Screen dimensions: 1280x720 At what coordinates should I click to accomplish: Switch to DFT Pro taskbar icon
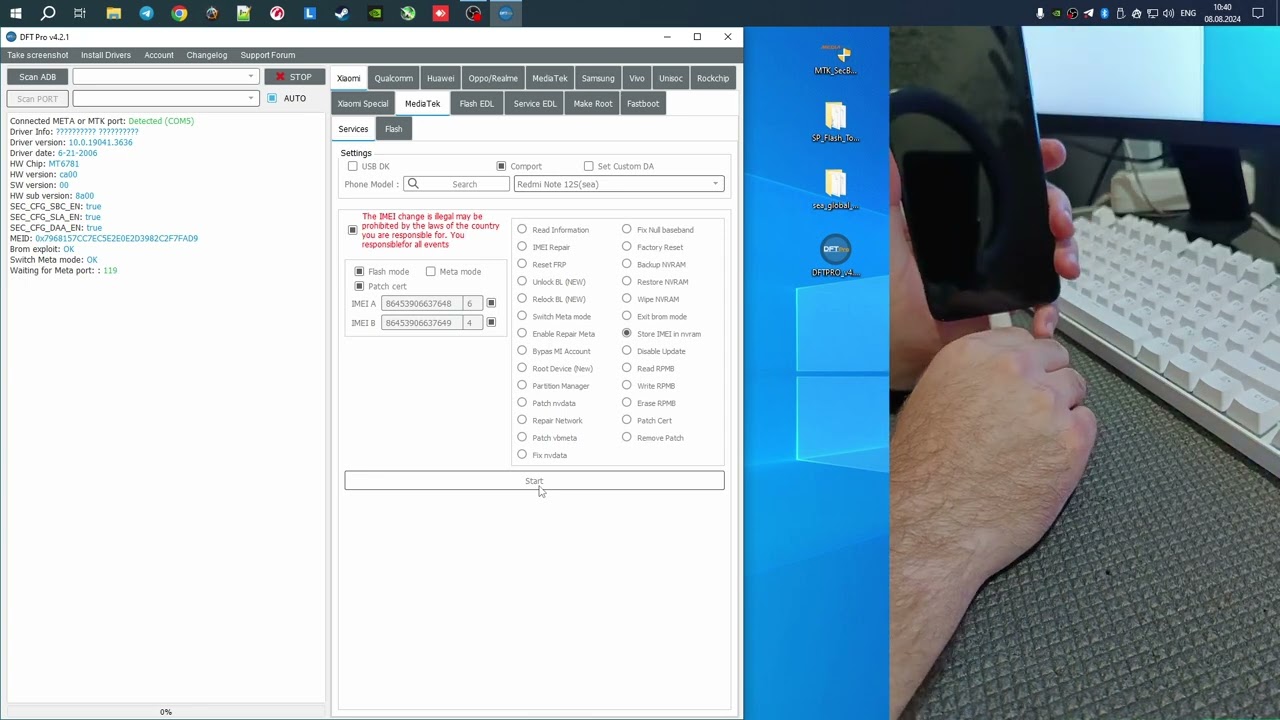[x=506, y=13]
